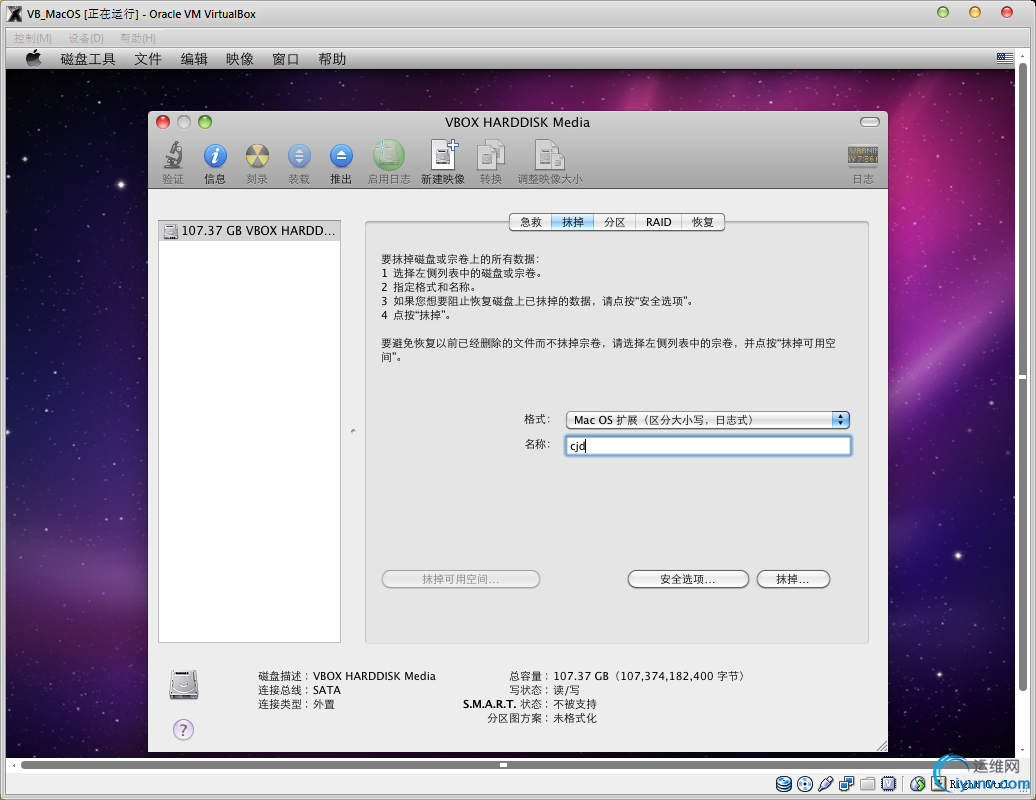Click VirtualBox USB device status icon
Screen dimensions: 1036x800
pos(825,784)
